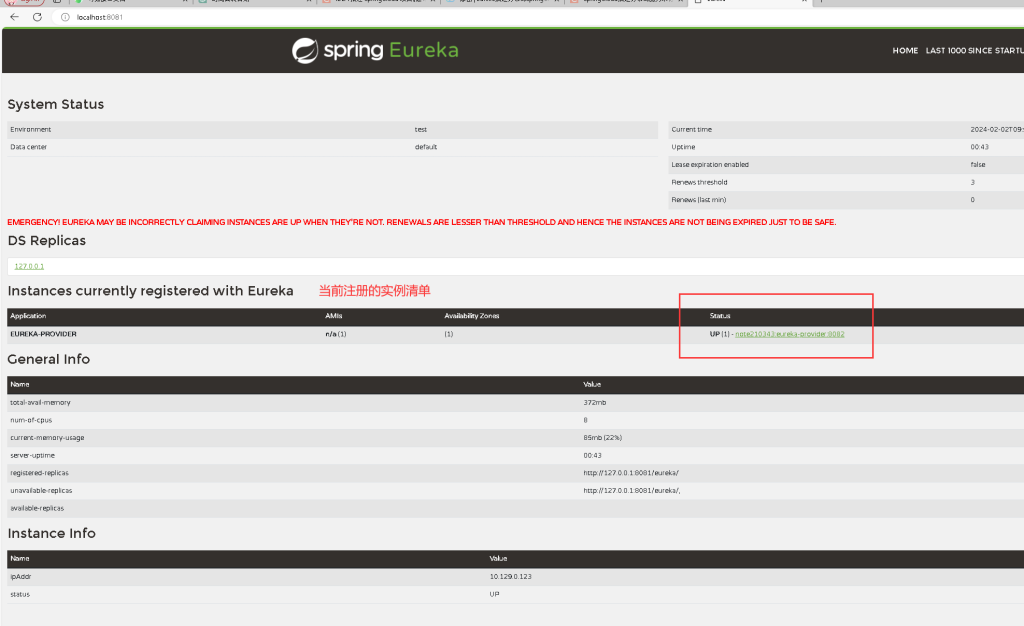Reload the page with the refresh icon
Viewport: 1024px width, 626px height.
click(37, 17)
